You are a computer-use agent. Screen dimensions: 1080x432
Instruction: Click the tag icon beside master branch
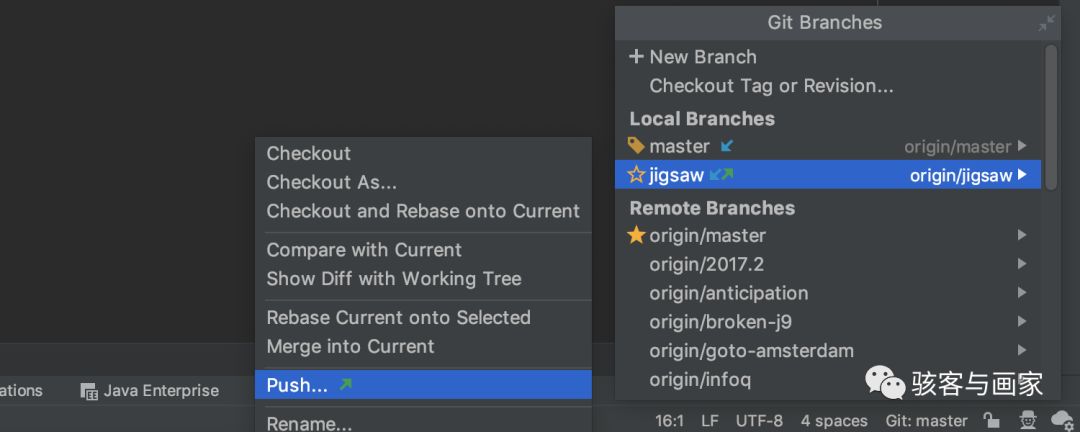pyautogui.click(x=636, y=146)
